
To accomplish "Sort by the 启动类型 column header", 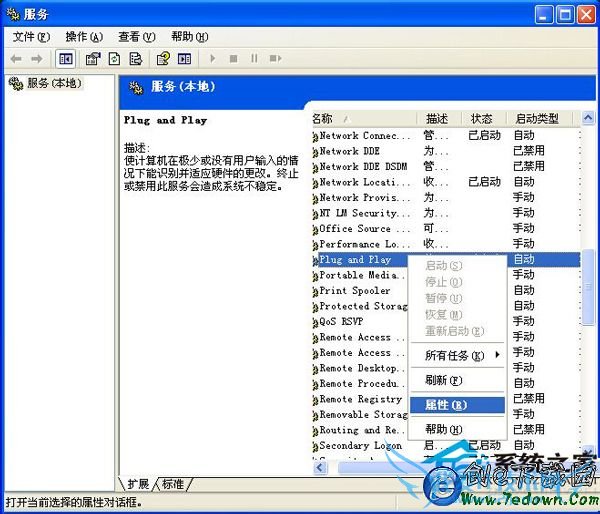I will tap(539, 119).
